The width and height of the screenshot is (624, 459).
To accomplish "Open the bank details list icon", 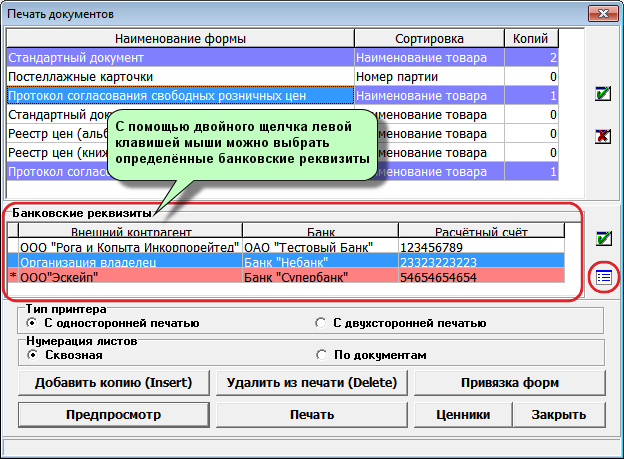I will (604, 277).
